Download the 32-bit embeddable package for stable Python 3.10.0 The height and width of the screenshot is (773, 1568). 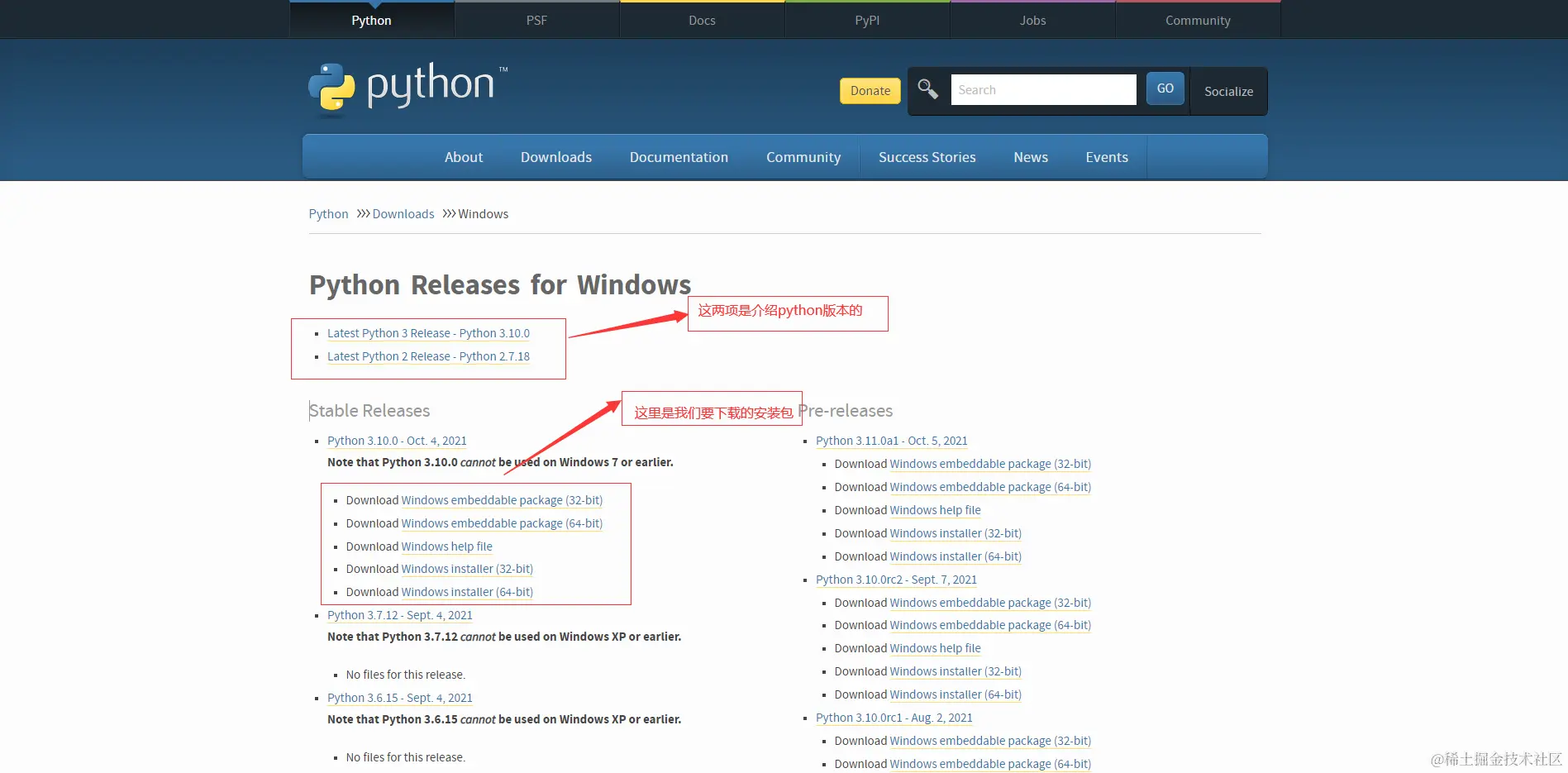pos(502,500)
